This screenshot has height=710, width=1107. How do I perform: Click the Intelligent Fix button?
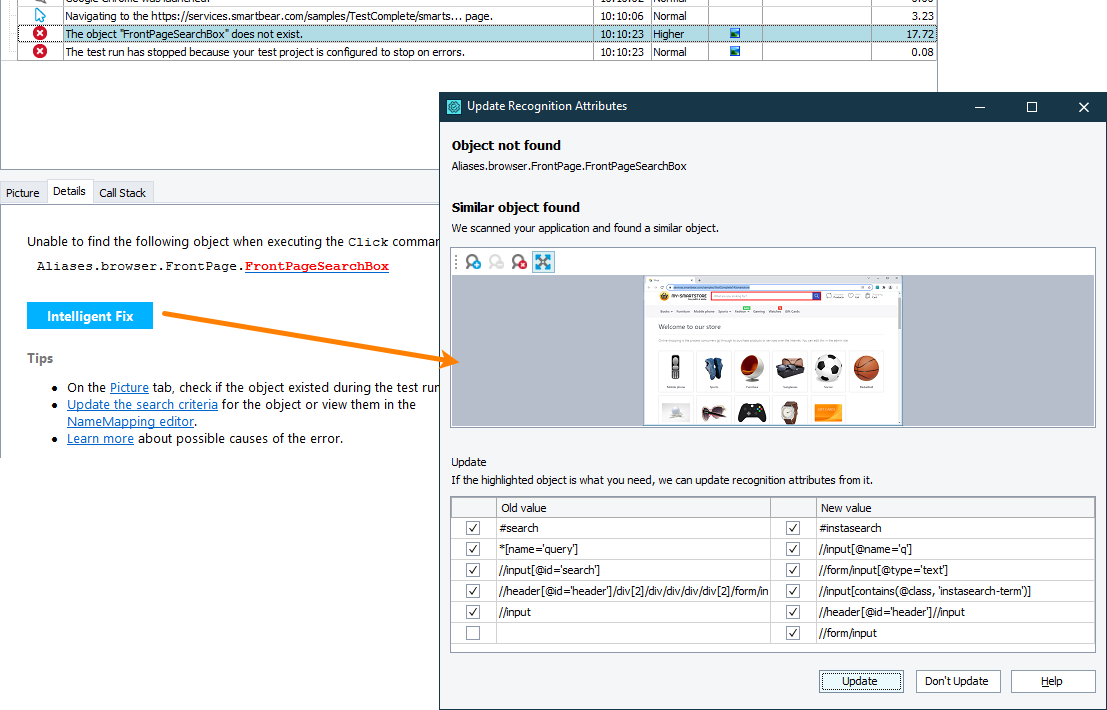[x=89, y=315]
